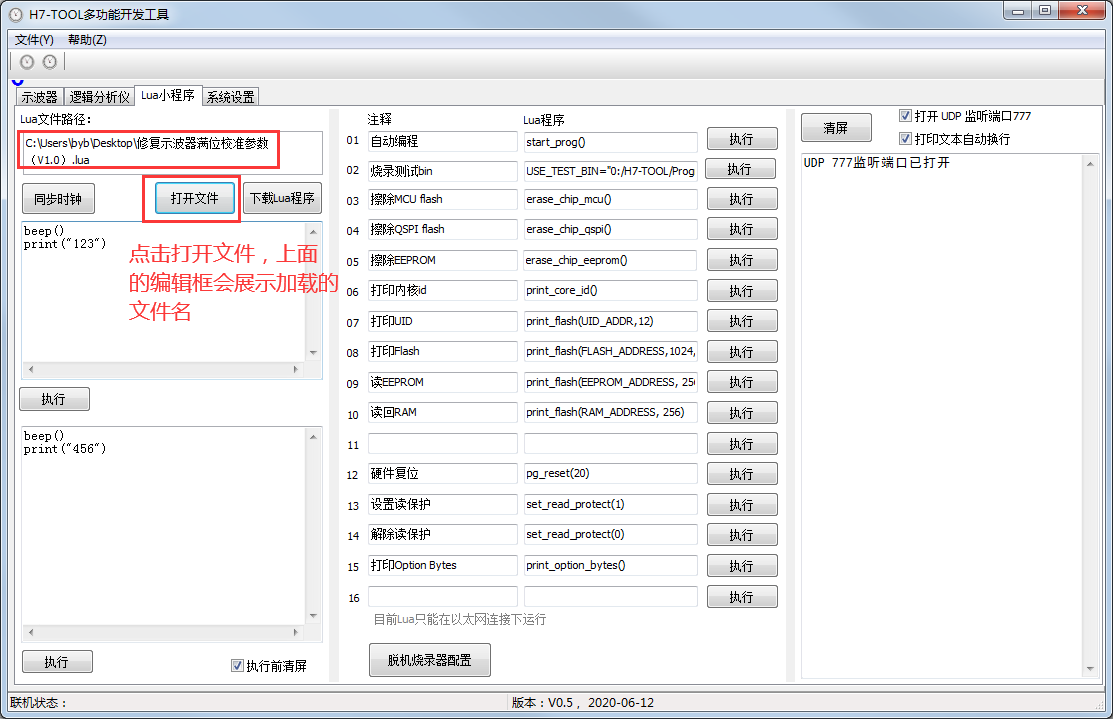Screen dimensions: 1113x719
Task: Click the 联机状态 status bar entry
Action: (x=38, y=703)
